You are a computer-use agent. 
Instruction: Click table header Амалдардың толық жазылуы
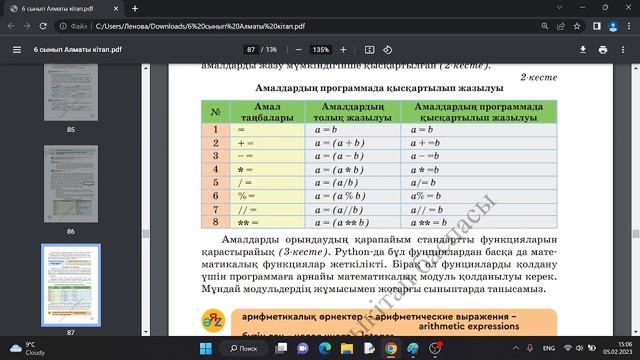tap(353, 112)
